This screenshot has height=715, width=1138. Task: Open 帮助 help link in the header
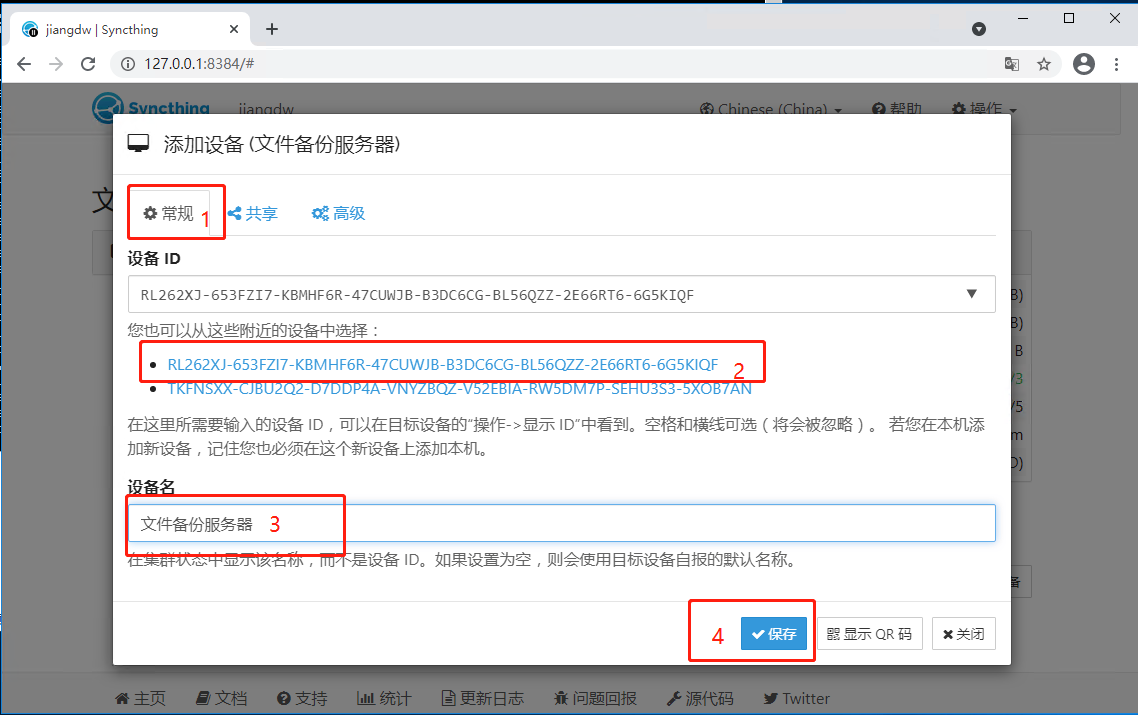(x=896, y=108)
